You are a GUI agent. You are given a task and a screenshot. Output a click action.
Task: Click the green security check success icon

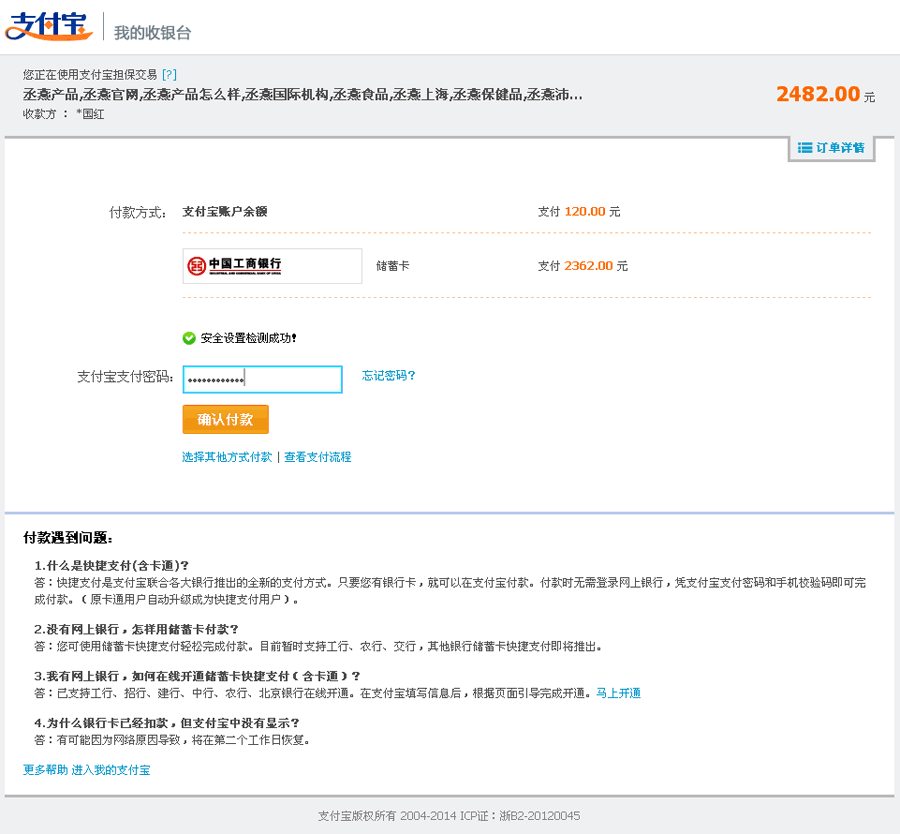pyautogui.click(x=189, y=338)
